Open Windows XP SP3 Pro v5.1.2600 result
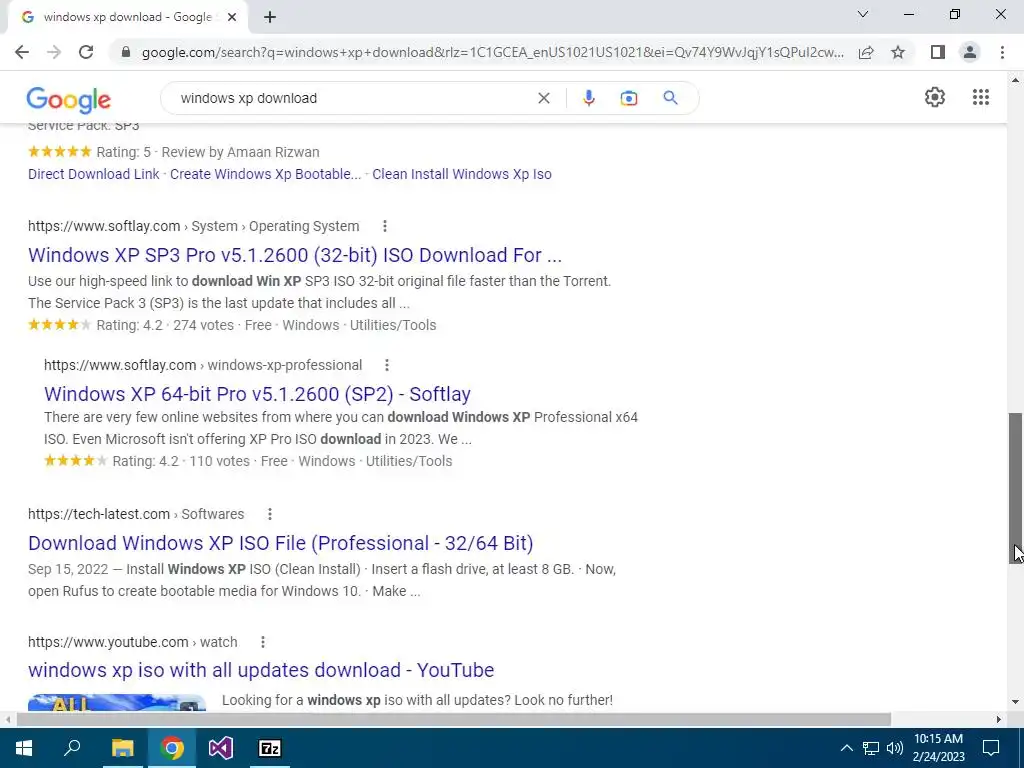This screenshot has width=1024, height=768. click(x=295, y=255)
